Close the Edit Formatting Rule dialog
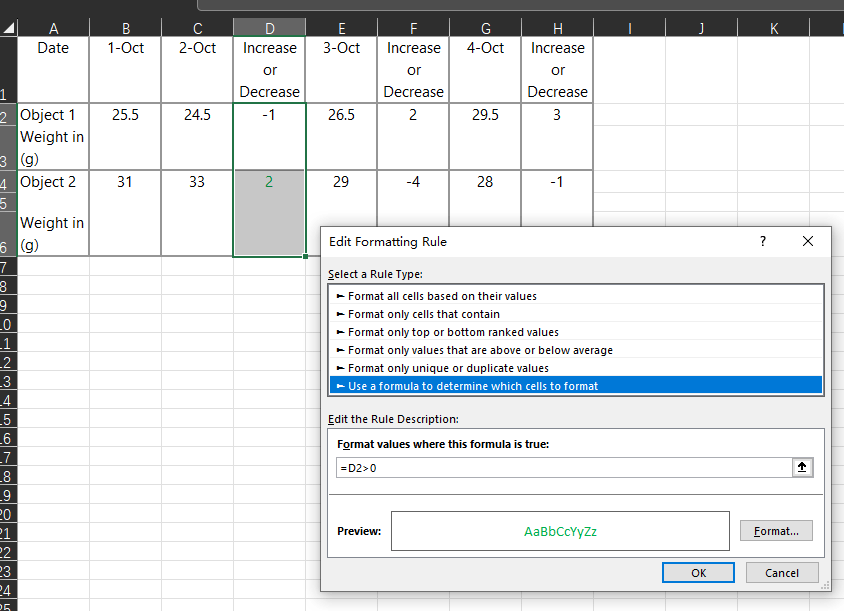Viewport: 844px width, 611px height. pos(808,241)
